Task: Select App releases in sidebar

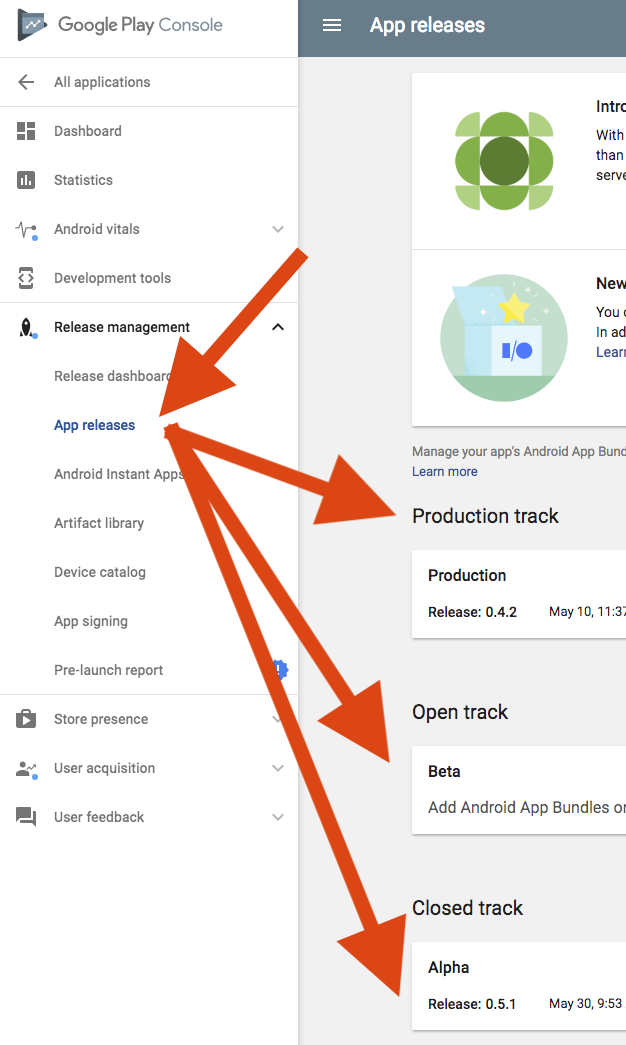Action: click(95, 425)
